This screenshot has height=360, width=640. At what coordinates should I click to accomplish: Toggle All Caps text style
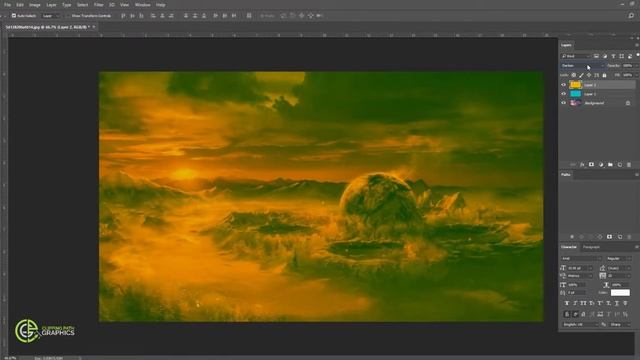(583, 303)
